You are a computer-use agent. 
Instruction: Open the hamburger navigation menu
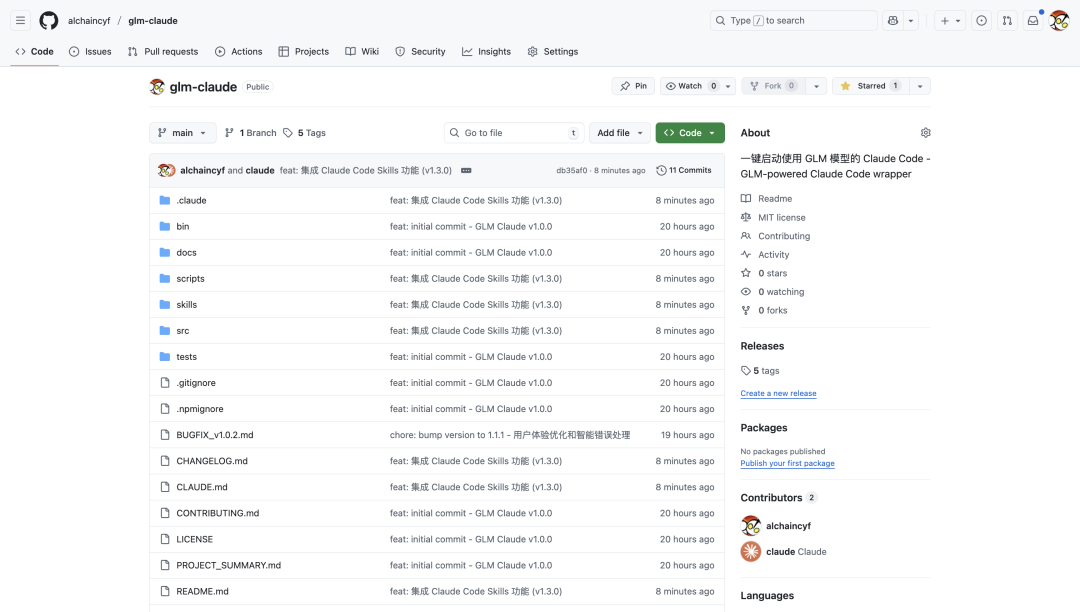pos(21,21)
